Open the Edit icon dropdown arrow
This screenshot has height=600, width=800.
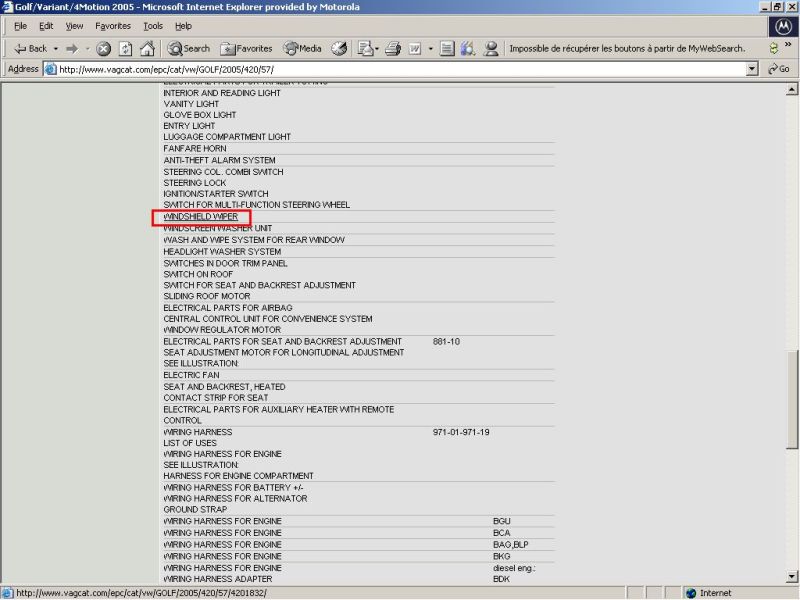tap(431, 48)
